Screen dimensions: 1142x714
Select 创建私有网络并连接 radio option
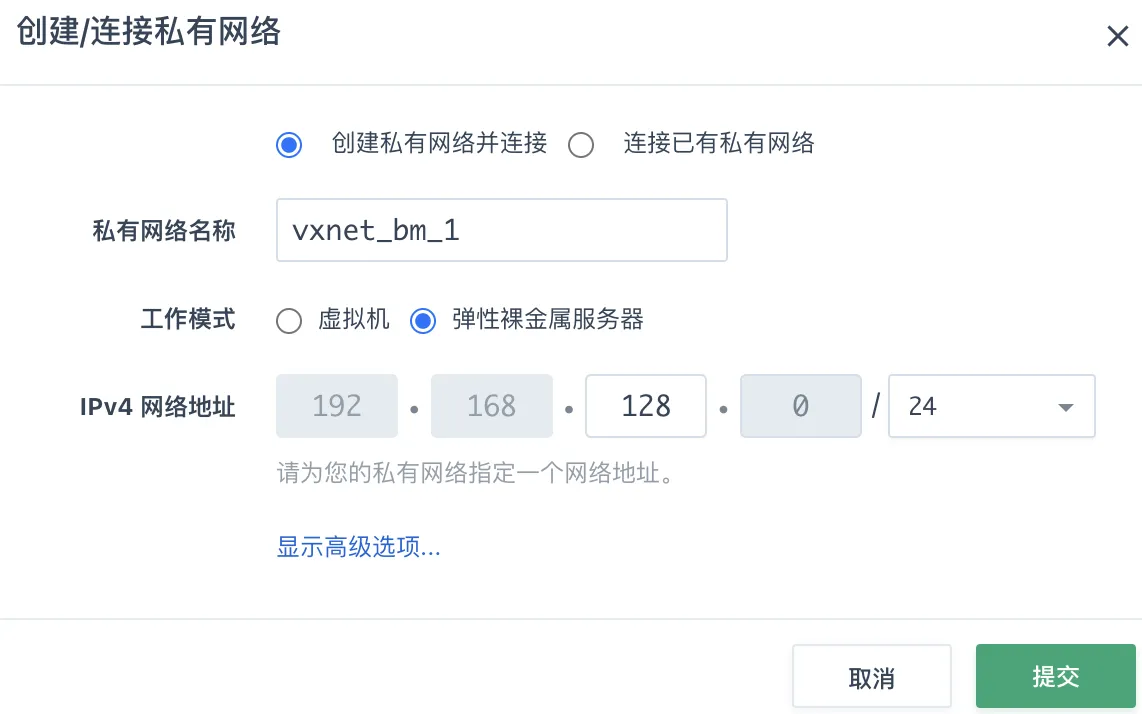coord(289,145)
